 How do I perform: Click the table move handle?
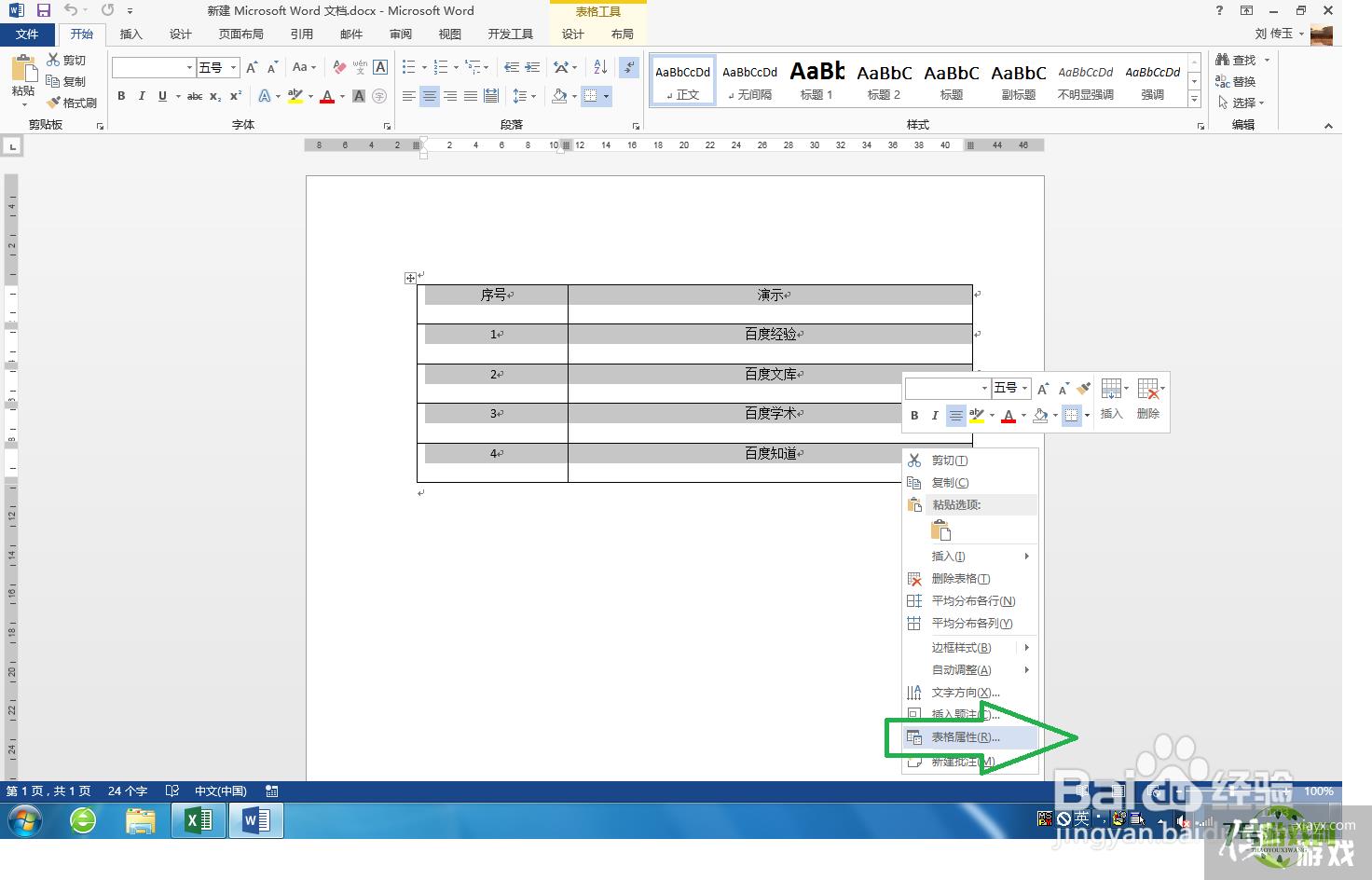click(410, 278)
